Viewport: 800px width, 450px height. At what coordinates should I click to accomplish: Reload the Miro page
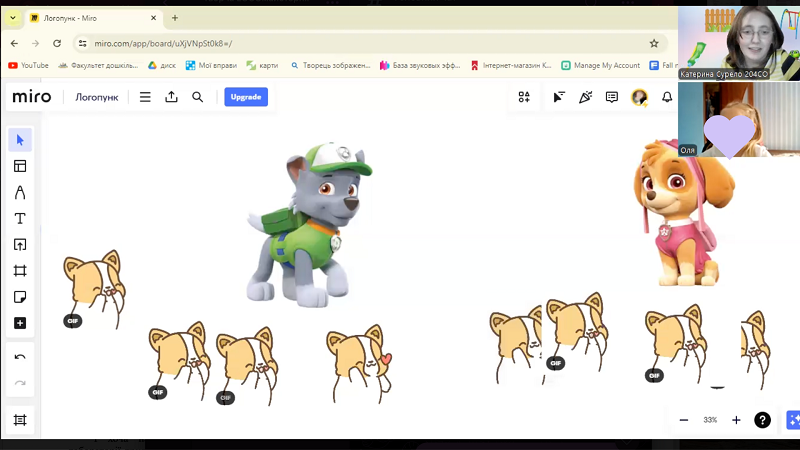57,43
